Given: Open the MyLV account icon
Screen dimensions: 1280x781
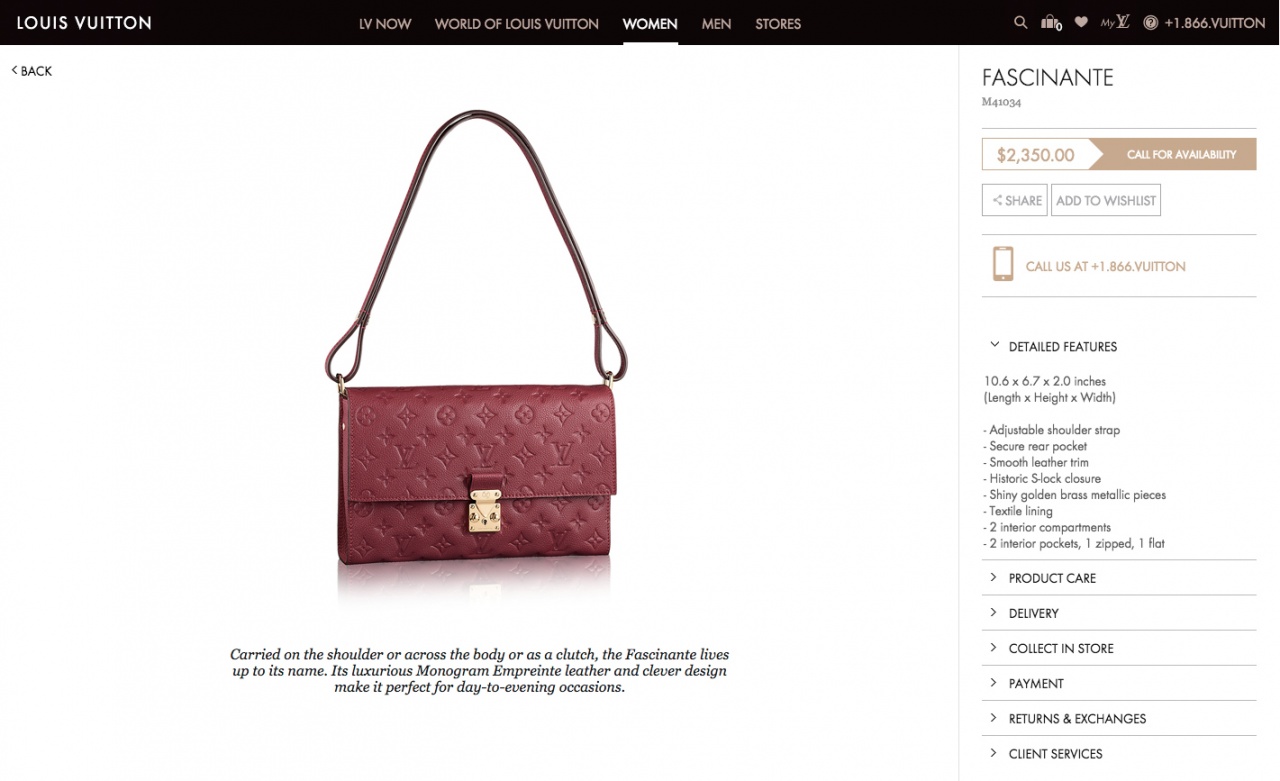Looking at the screenshot, I should point(1115,22).
